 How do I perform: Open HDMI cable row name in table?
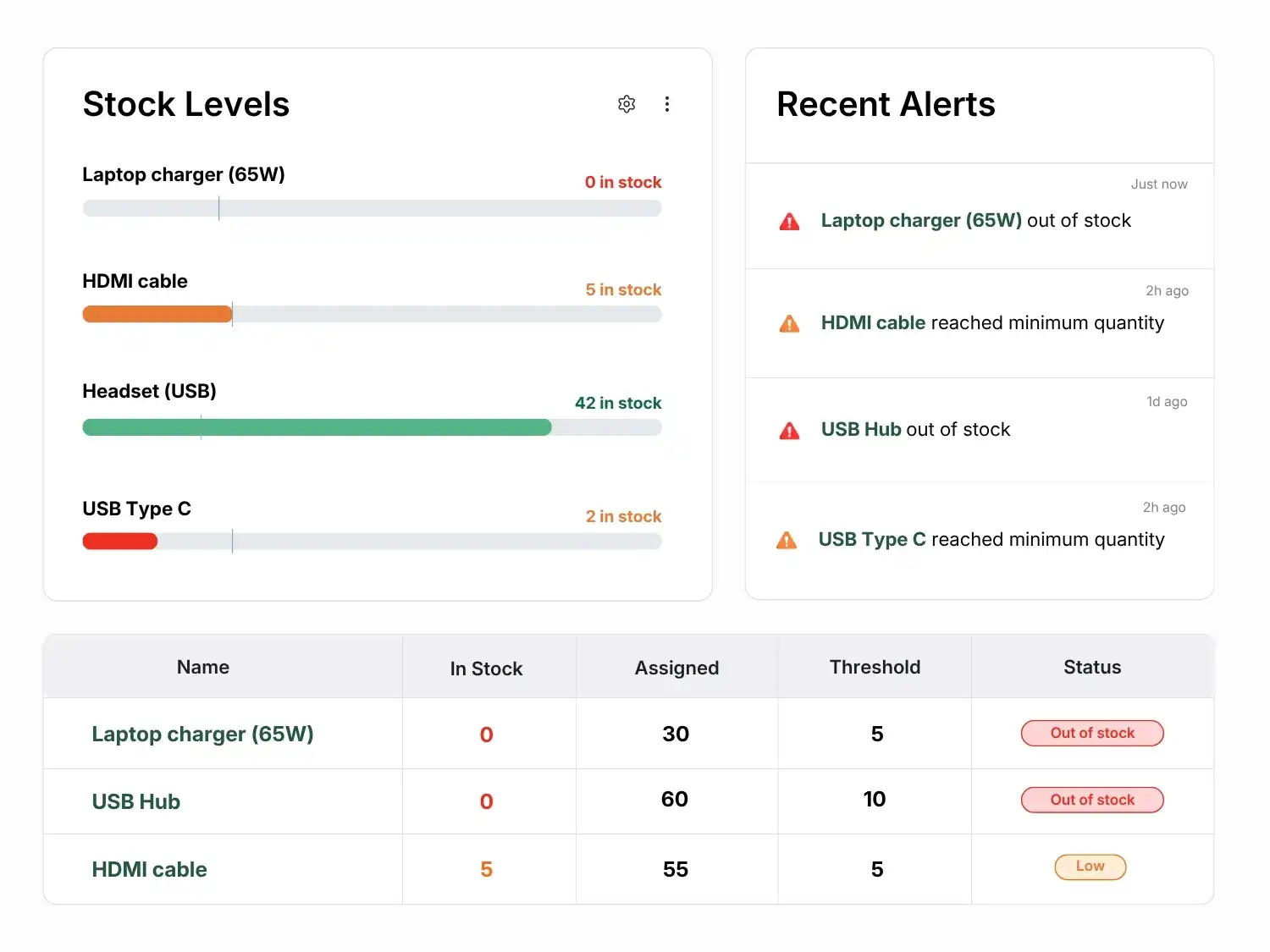point(149,869)
